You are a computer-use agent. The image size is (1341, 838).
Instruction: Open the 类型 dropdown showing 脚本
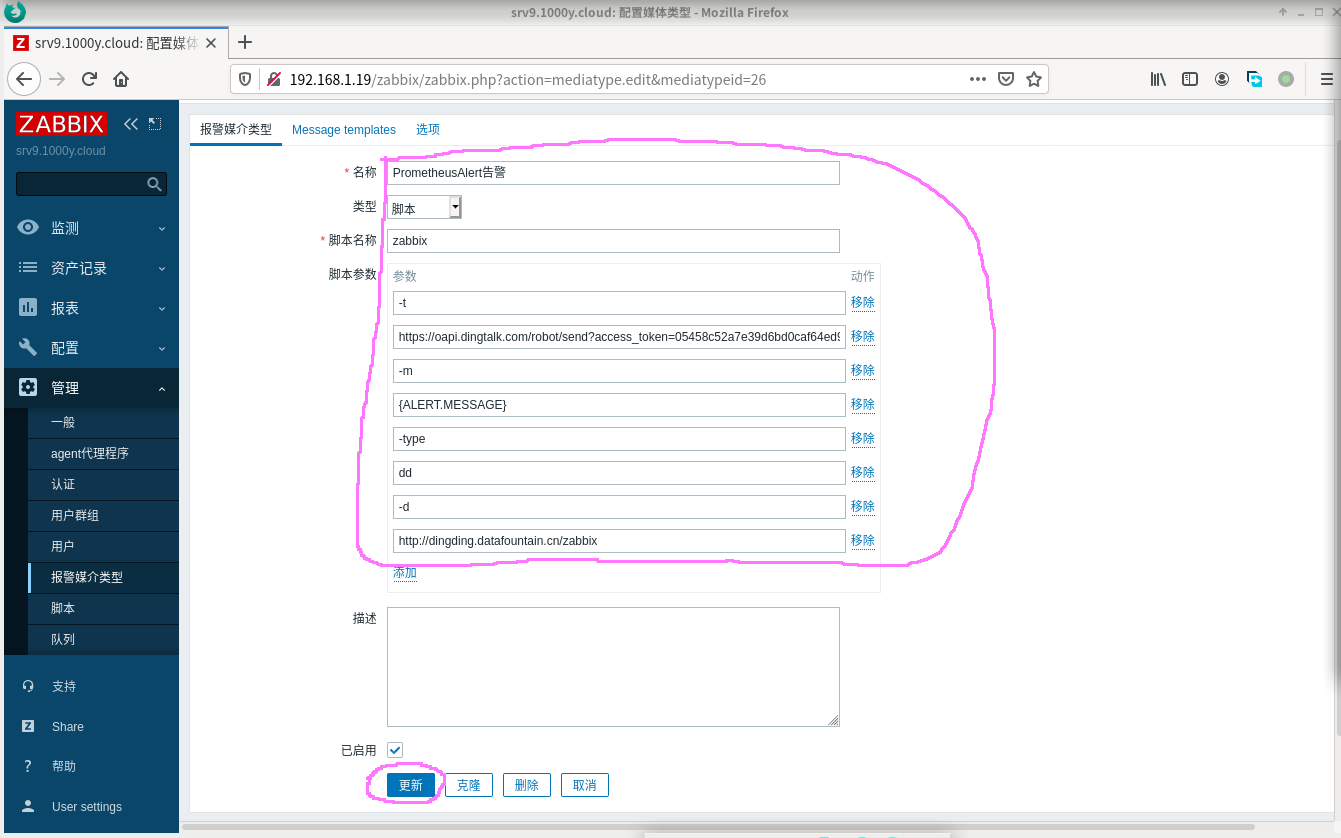click(x=425, y=208)
